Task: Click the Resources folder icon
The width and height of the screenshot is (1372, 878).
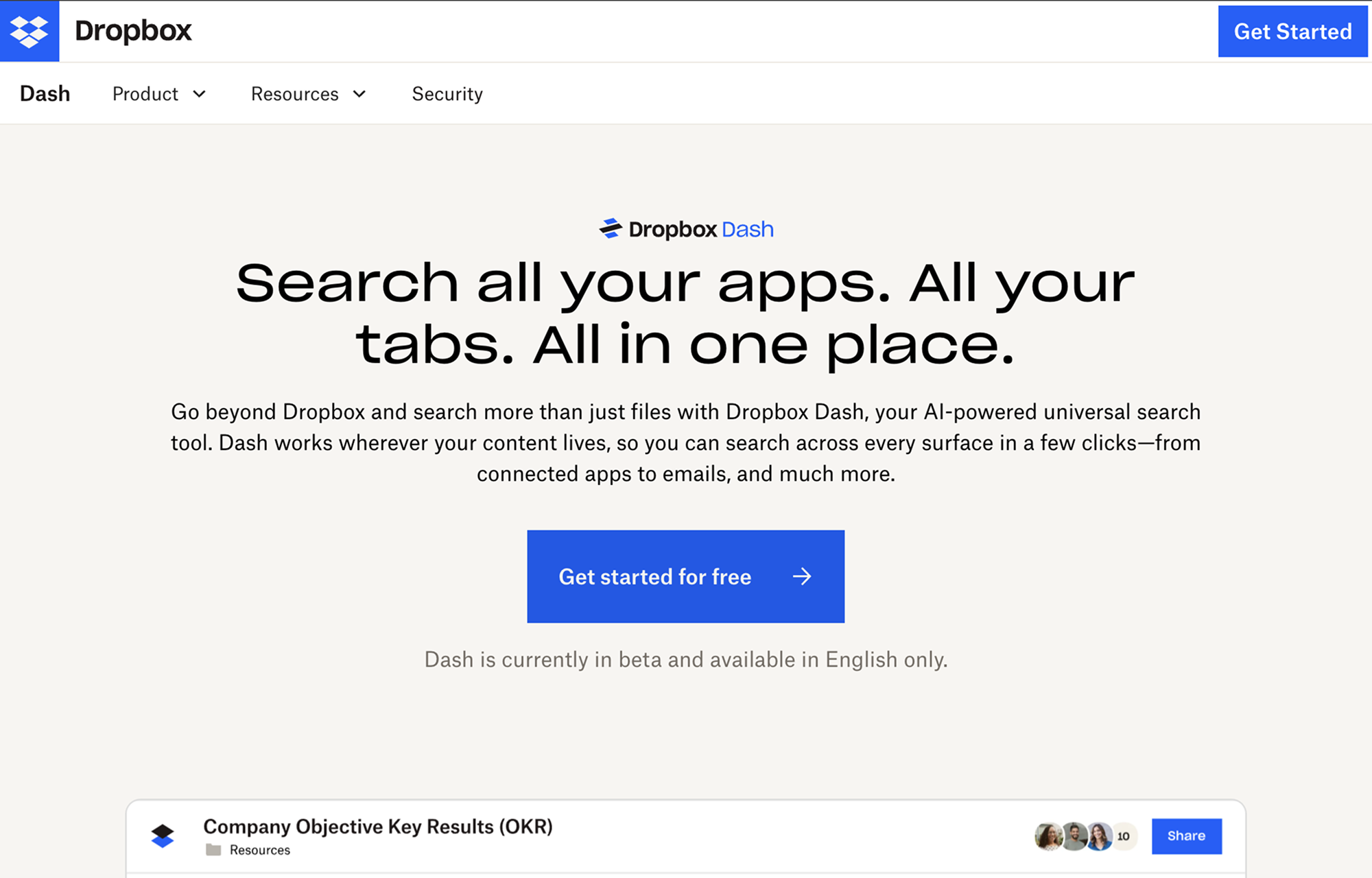Action: [213, 850]
